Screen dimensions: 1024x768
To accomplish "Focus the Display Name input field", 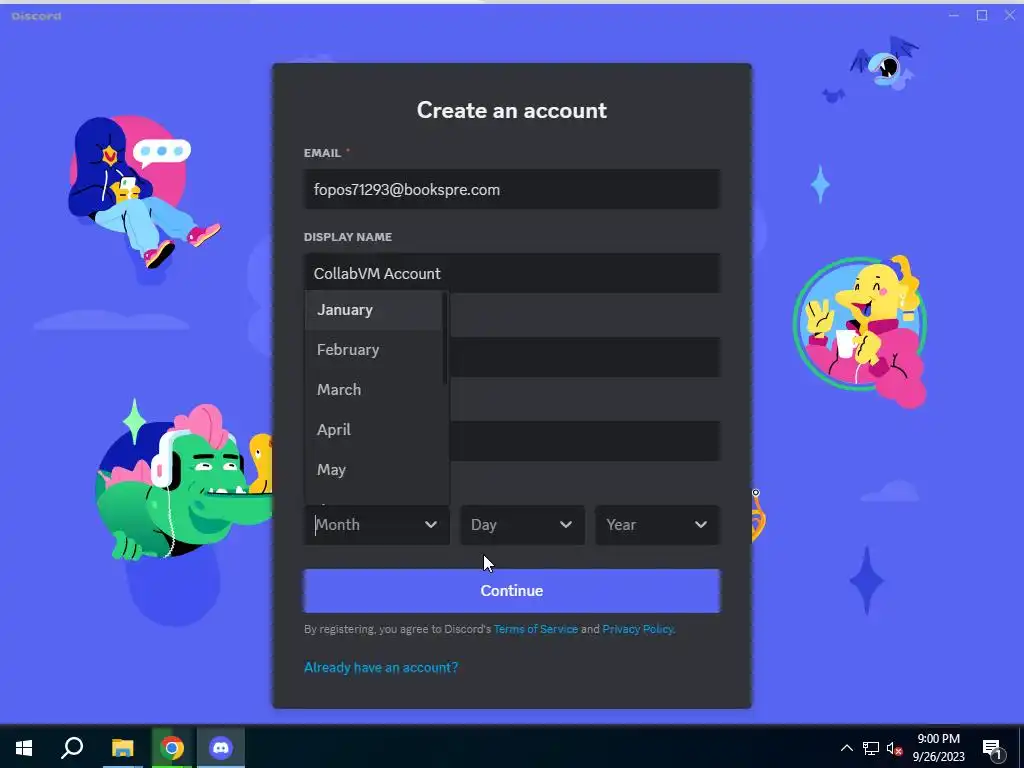I will (x=512, y=274).
